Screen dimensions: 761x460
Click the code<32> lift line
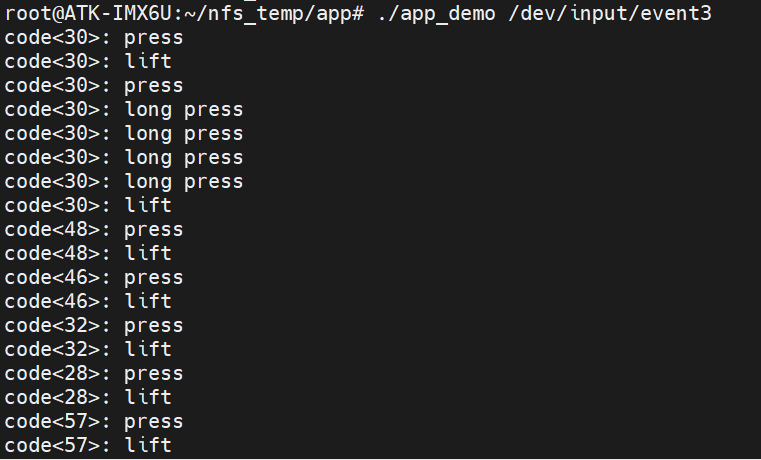tap(88, 350)
